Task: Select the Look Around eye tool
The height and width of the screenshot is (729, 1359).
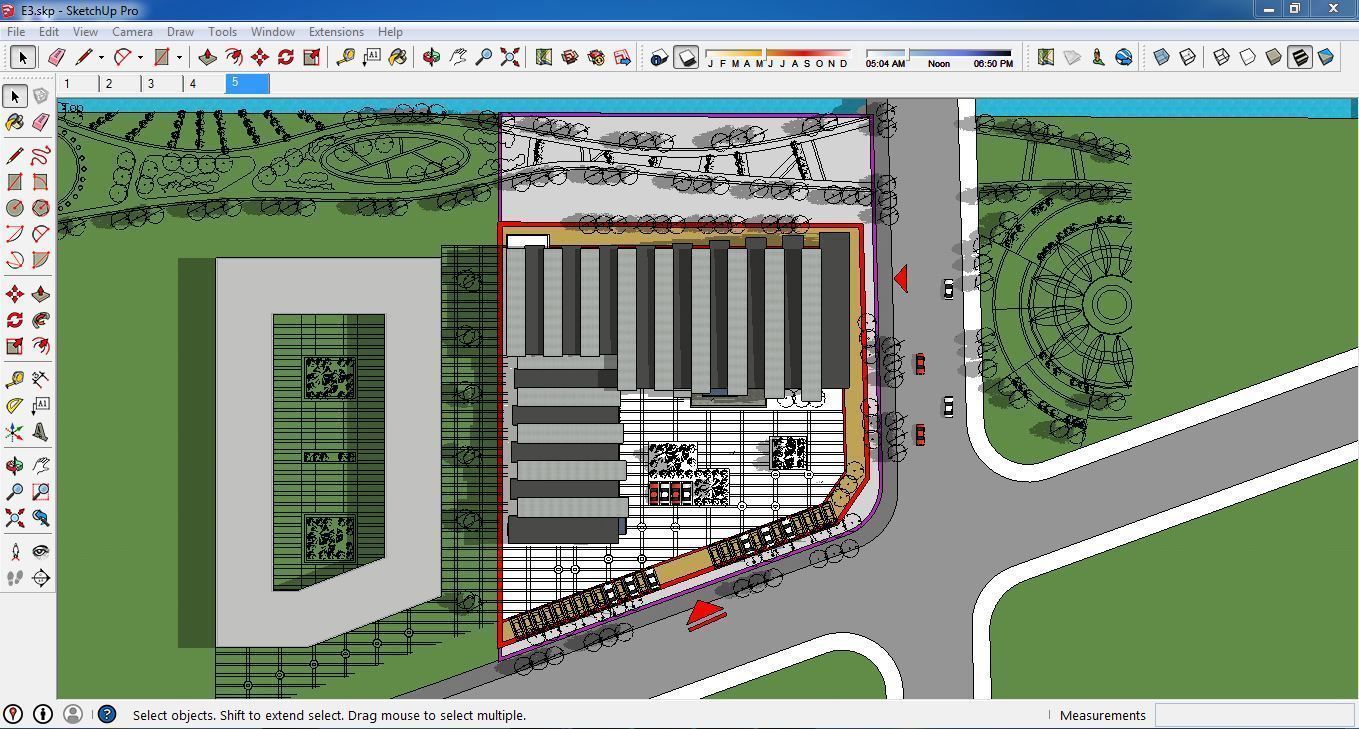Action: (40, 552)
